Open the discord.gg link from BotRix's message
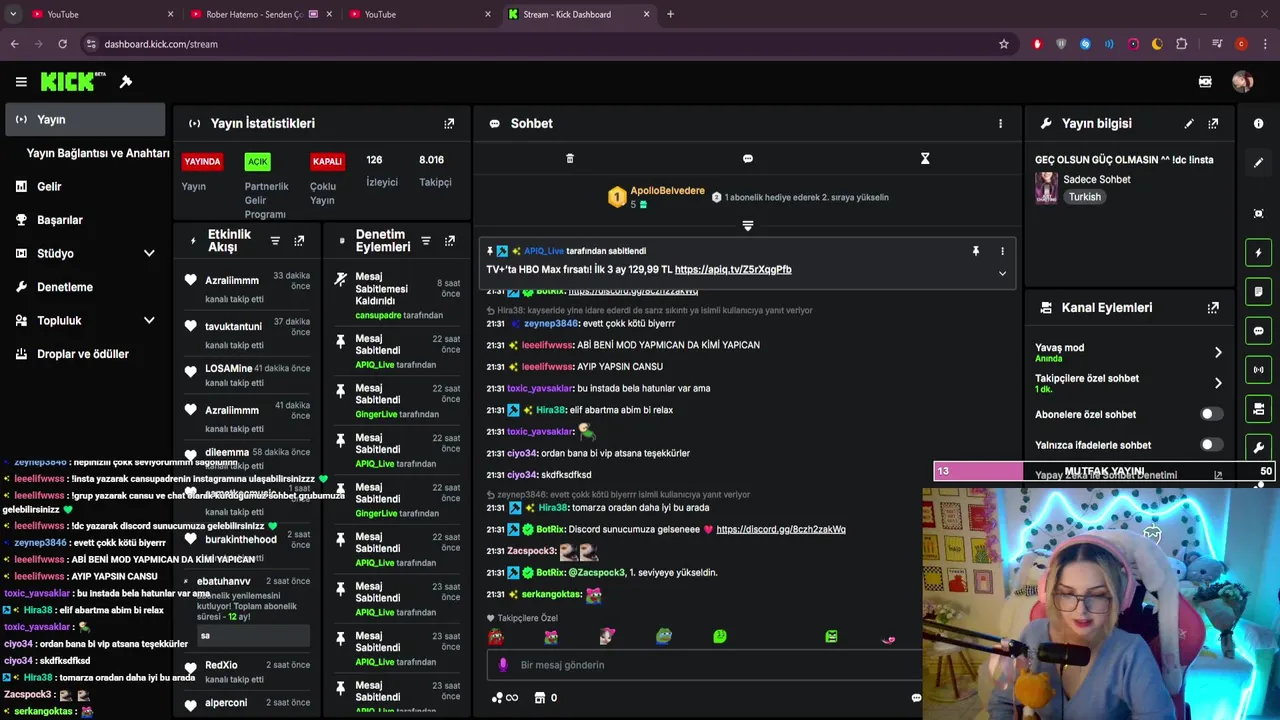 click(781, 529)
